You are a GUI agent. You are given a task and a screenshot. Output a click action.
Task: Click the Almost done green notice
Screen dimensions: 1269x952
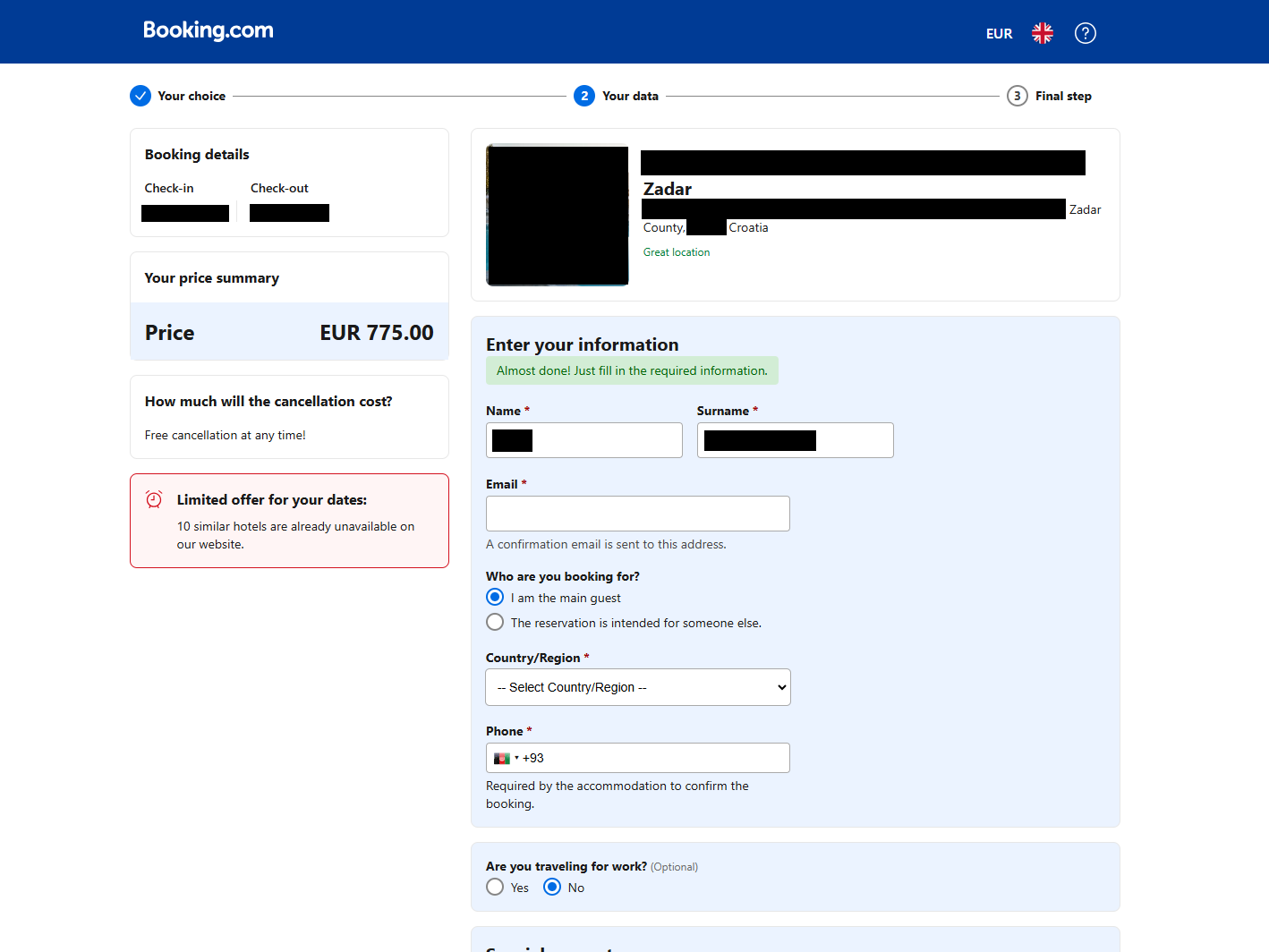tap(632, 370)
